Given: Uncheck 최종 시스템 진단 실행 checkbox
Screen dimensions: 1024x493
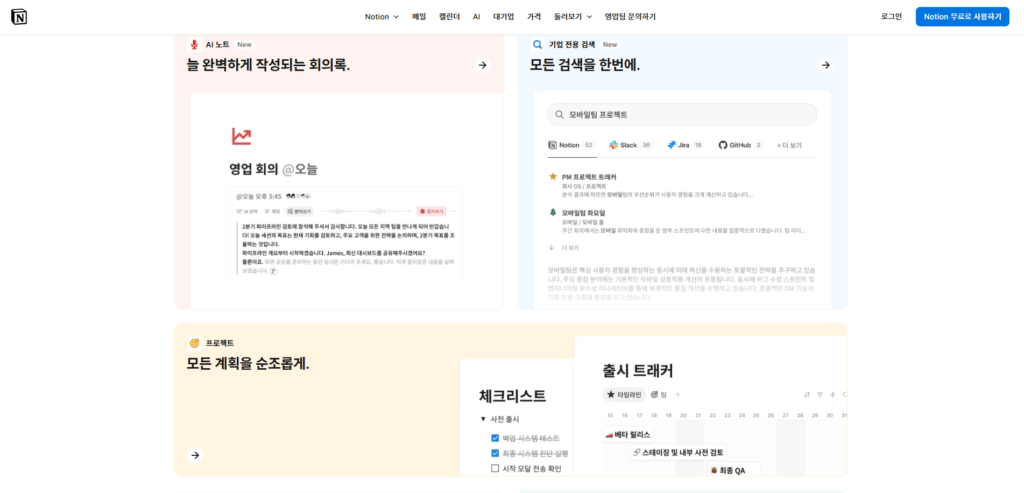Looking at the screenshot, I should 495,453.
